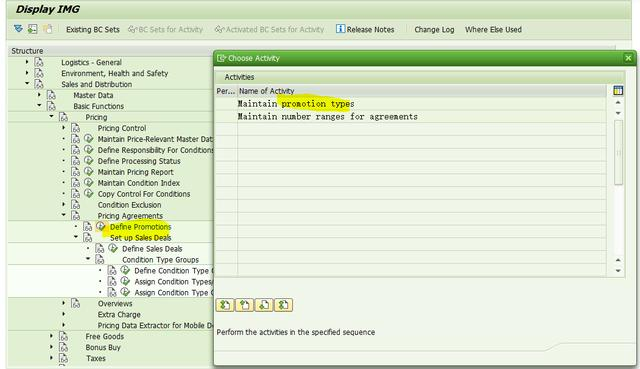640x369 pixels.
Task: Execute Define Processing Status activity icon
Action: click(x=89, y=160)
